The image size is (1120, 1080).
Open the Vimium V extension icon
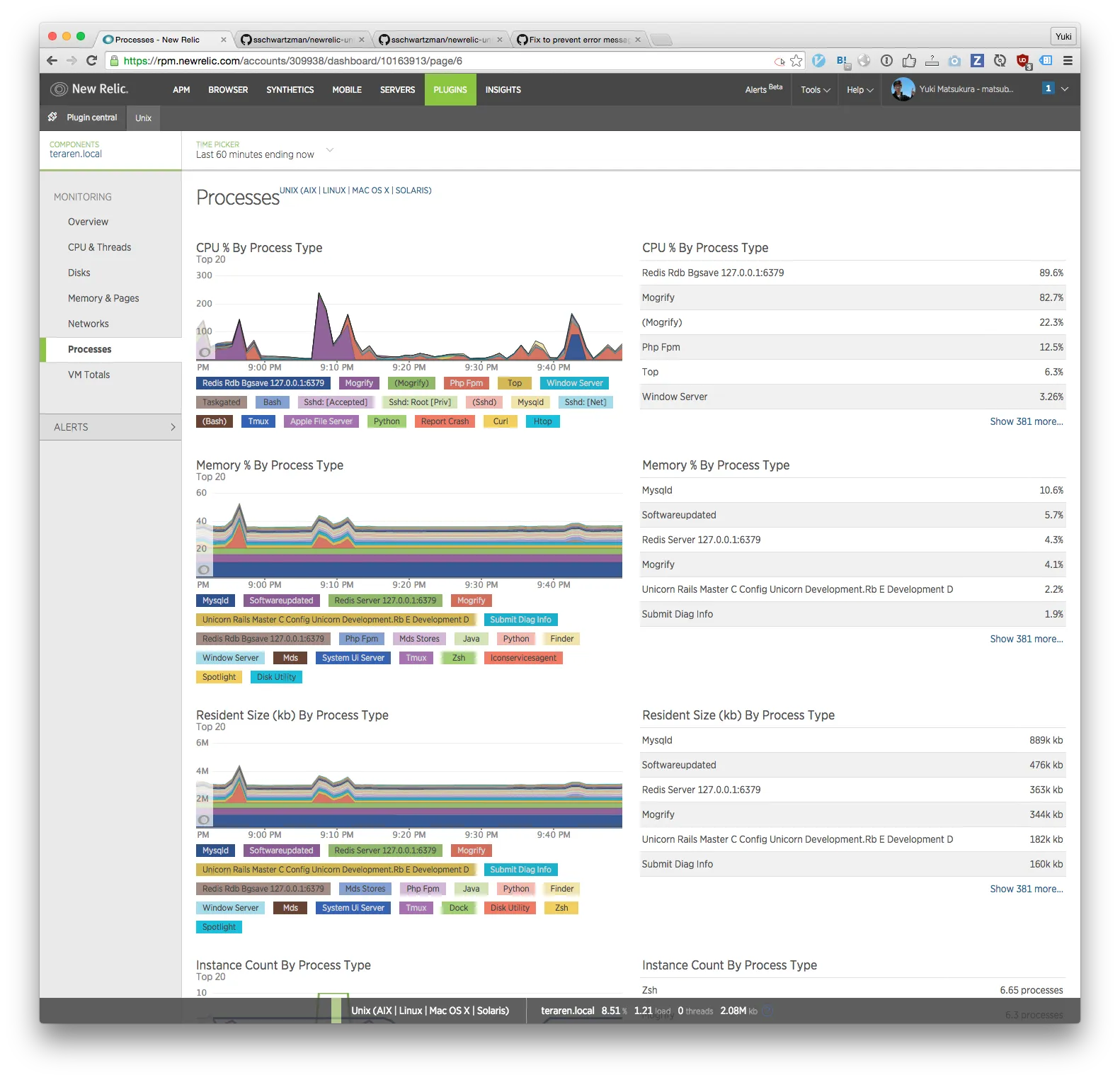point(819,61)
